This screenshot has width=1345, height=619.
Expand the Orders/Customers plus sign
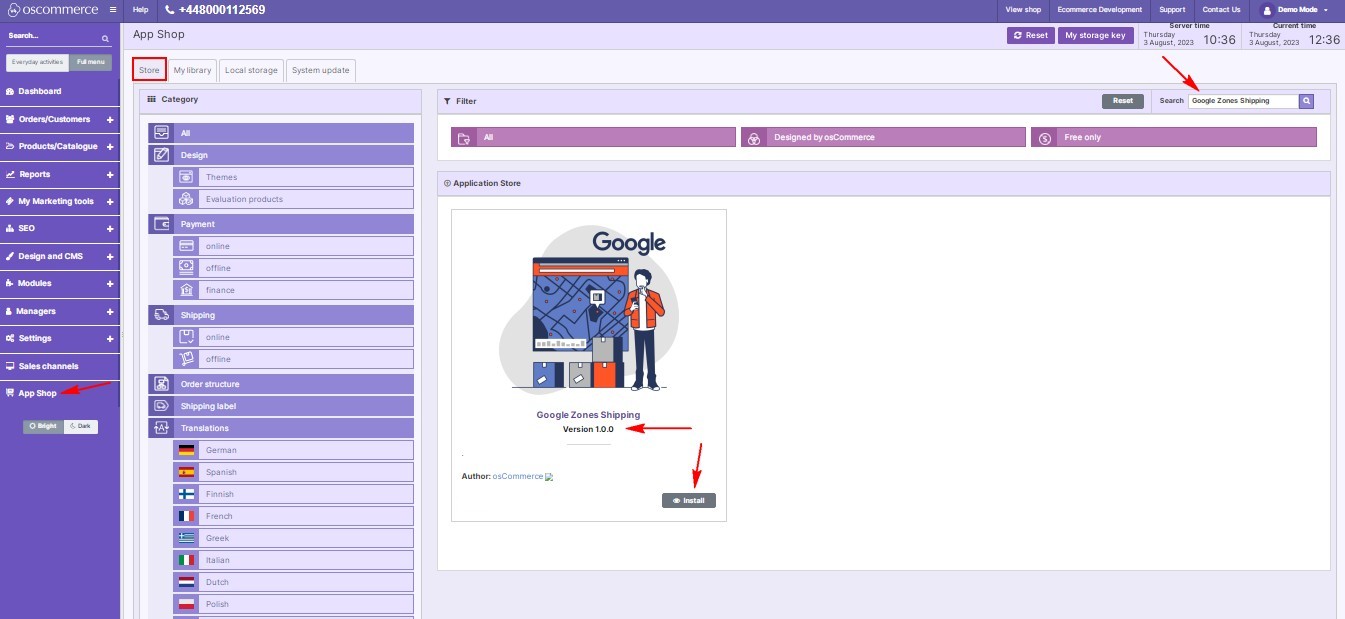tap(110, 120)
